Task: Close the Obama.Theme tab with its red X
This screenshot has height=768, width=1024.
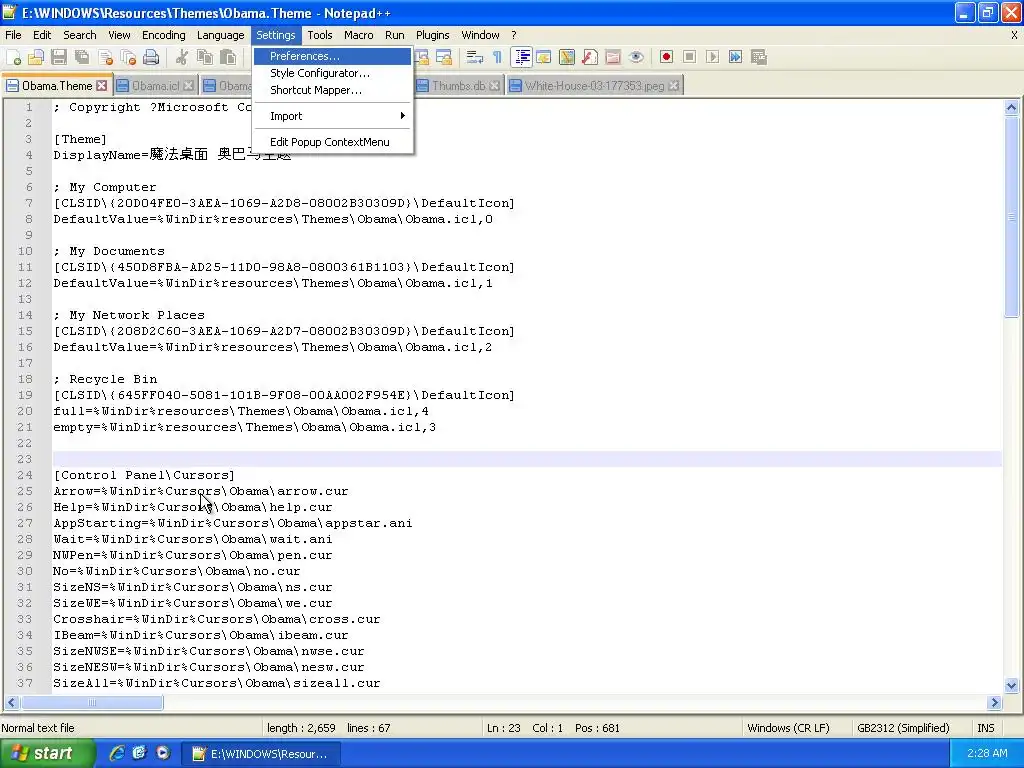Action: (x=101, y=86)
